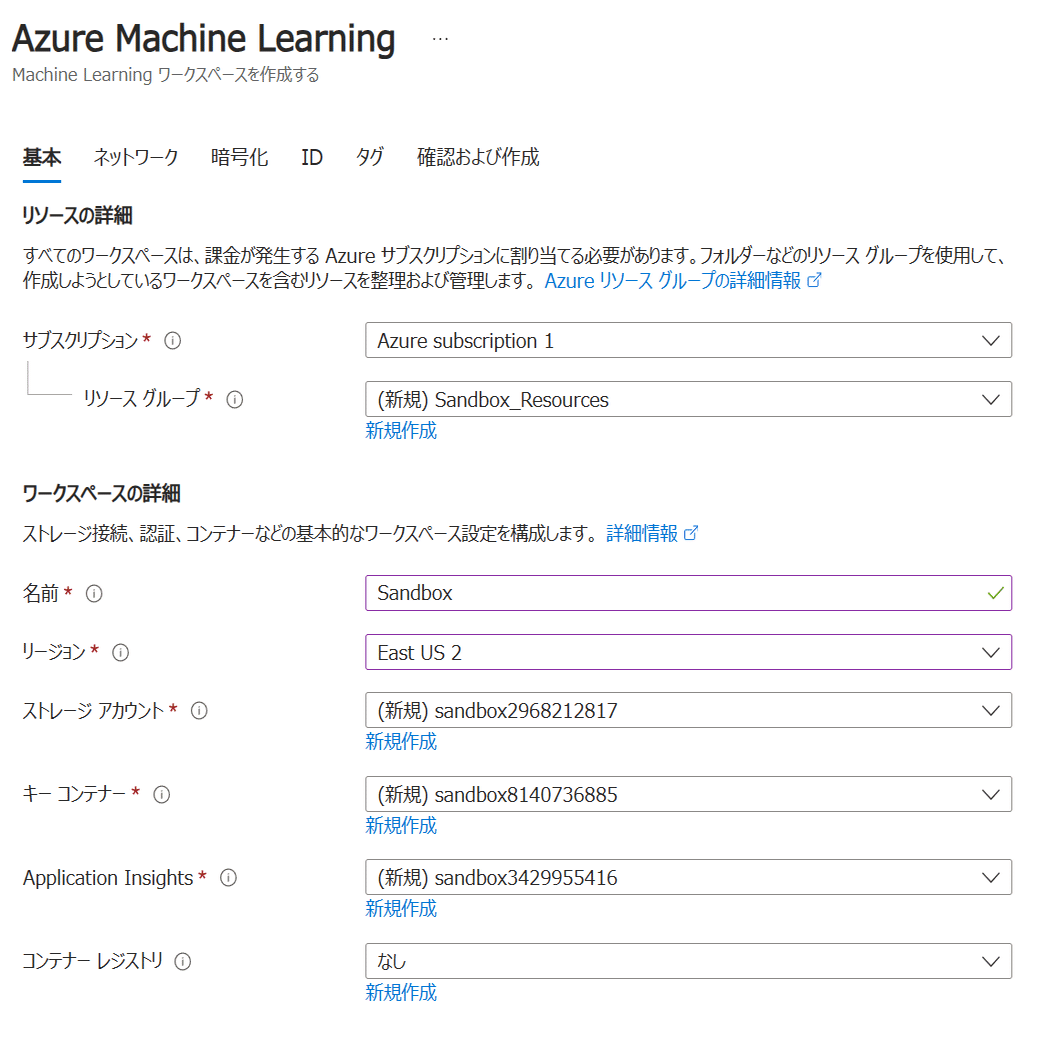
Task: Click the green validation checkmark in 名前 field
Action: point(996,593)
